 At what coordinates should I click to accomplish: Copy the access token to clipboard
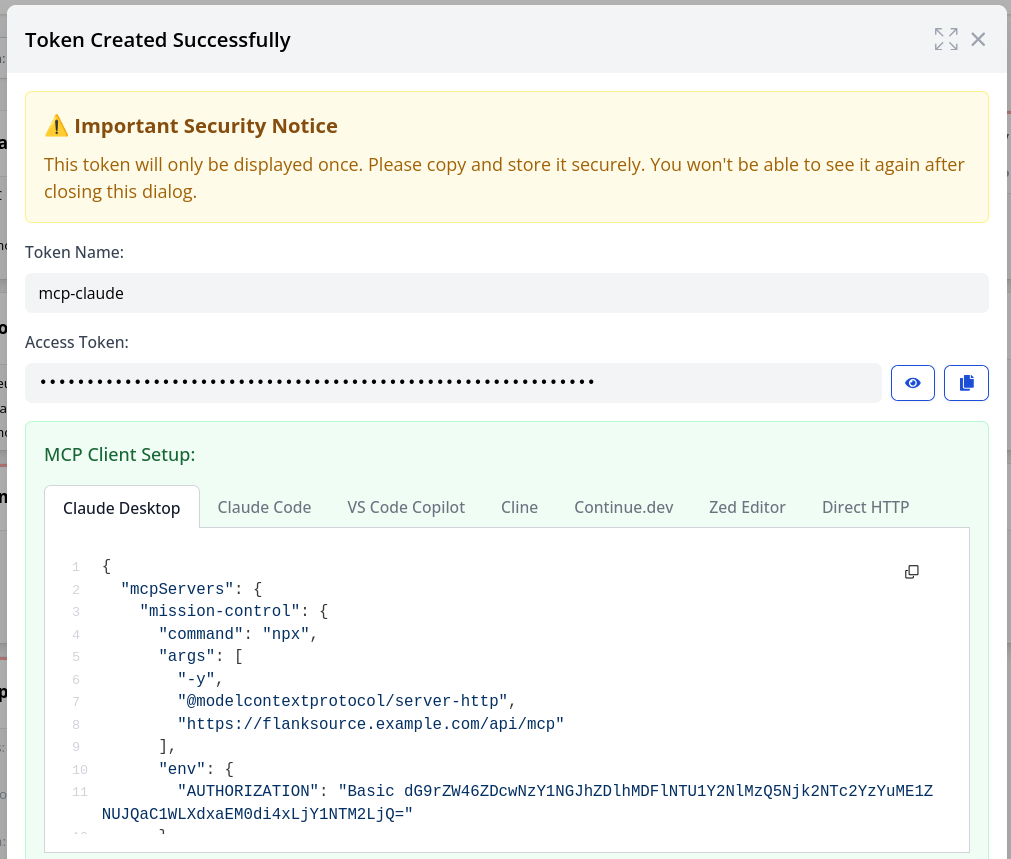point(966,383)
